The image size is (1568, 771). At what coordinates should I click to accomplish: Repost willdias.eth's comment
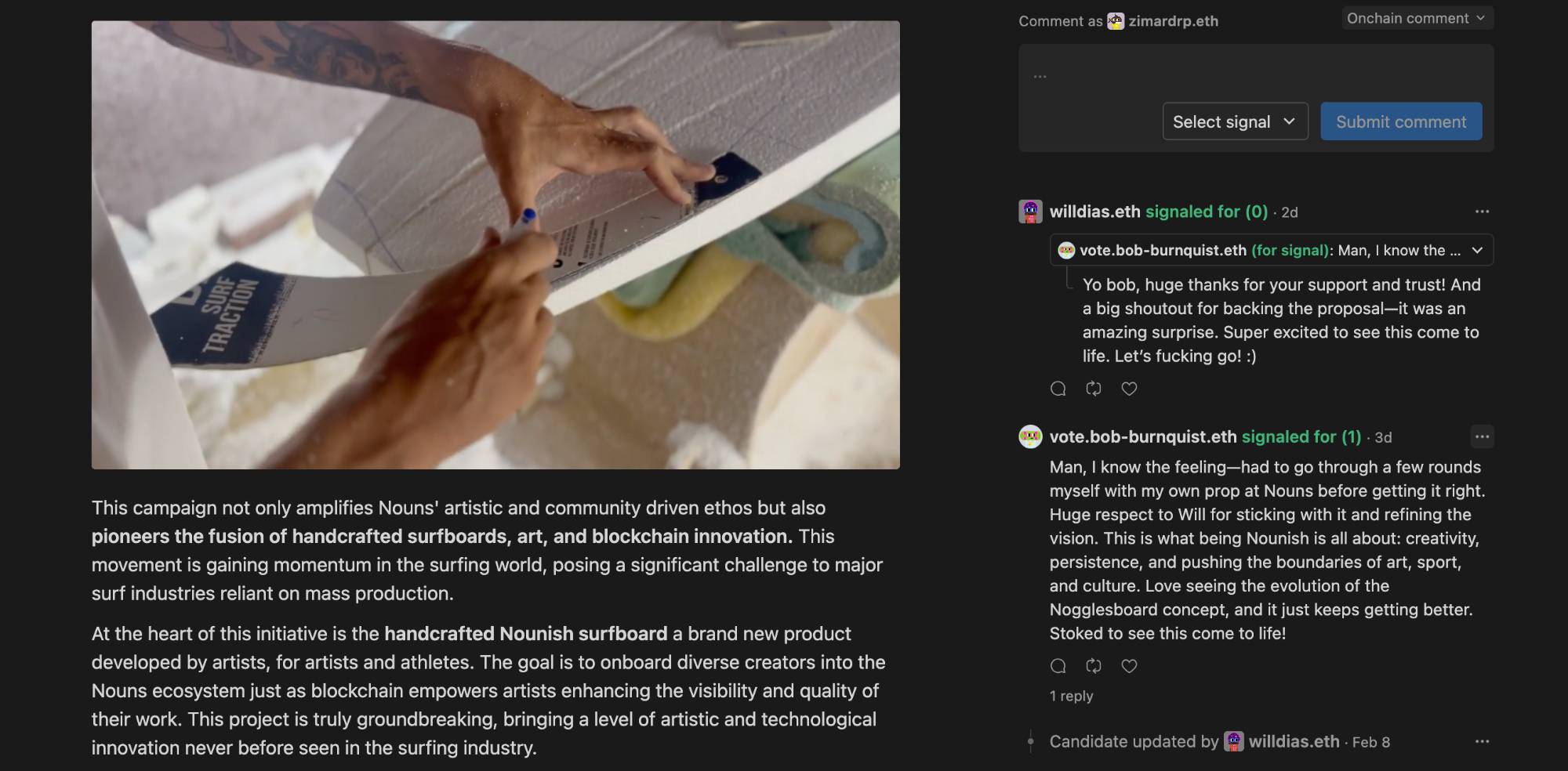click(x=1094, y=389)
